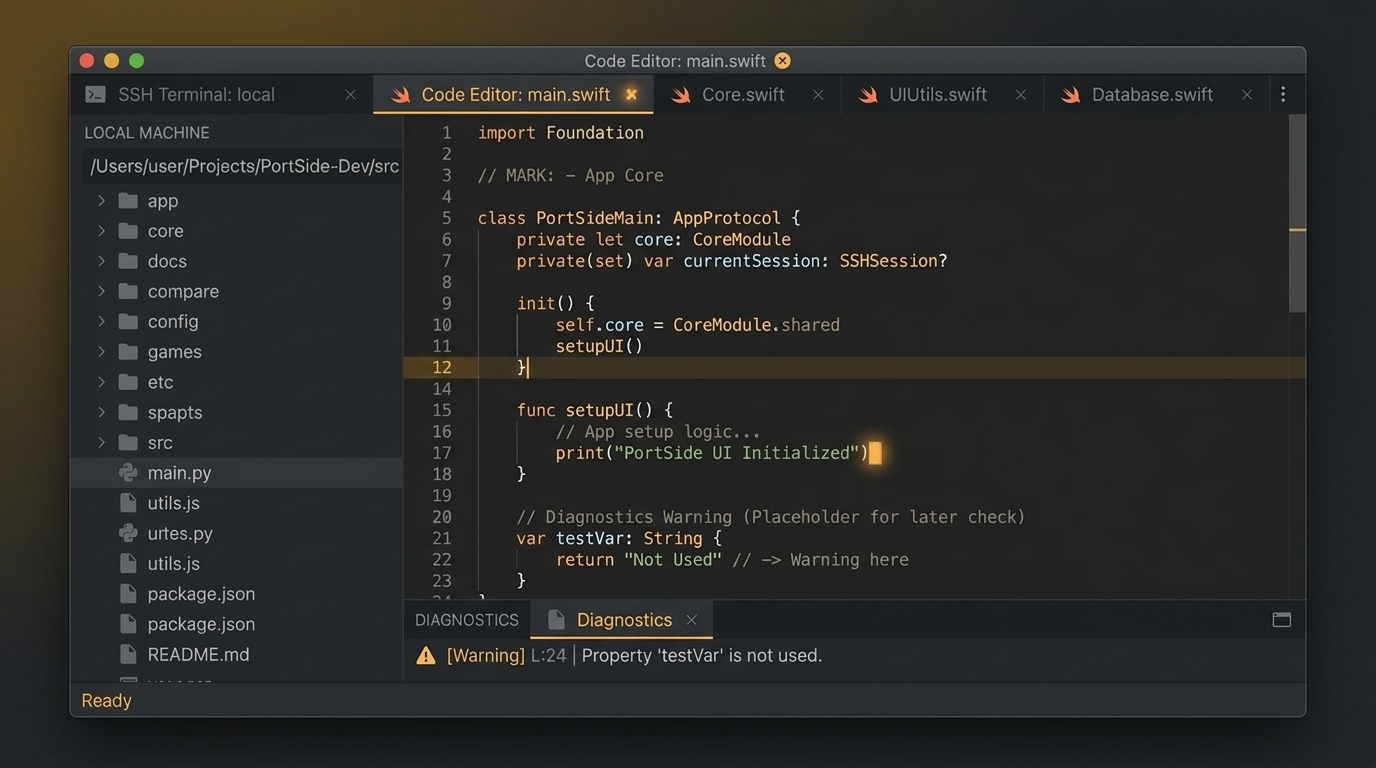Viewport: 1376px width, 768px height.
Task: Click the unsaved marker on the main.swift tab
Action: pyautogui.click(x=631, y=94)
